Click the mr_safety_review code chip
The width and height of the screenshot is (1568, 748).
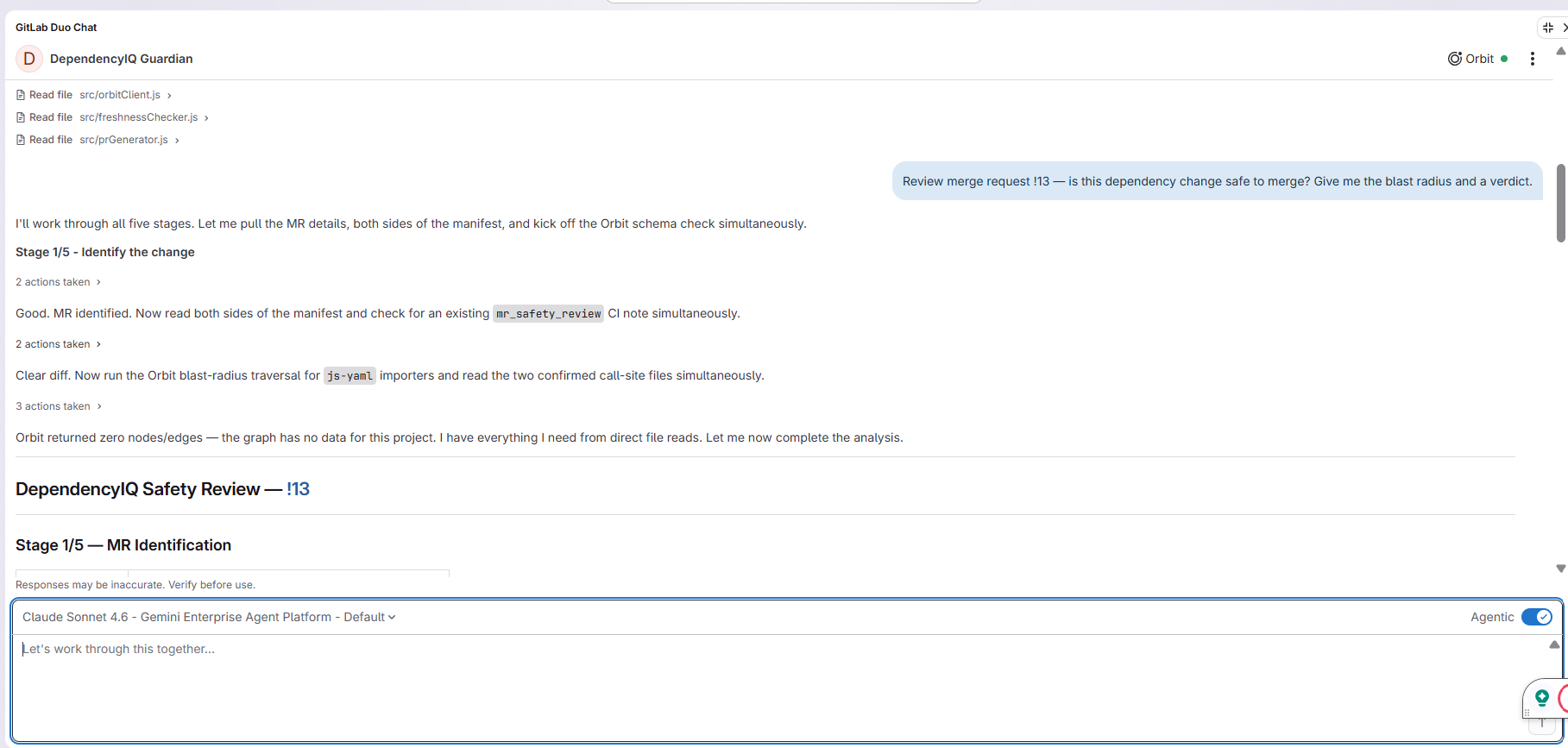[548, 314]
